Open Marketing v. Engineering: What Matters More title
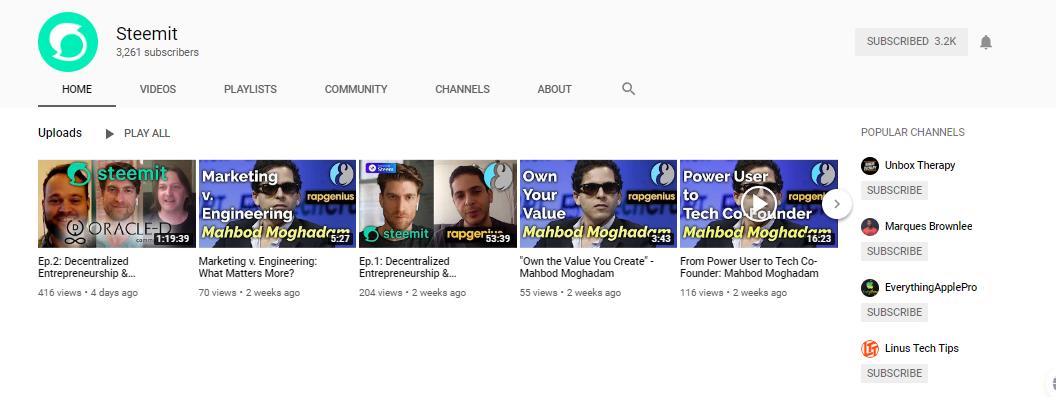The image size is (1056, 397). click(258, 267)
